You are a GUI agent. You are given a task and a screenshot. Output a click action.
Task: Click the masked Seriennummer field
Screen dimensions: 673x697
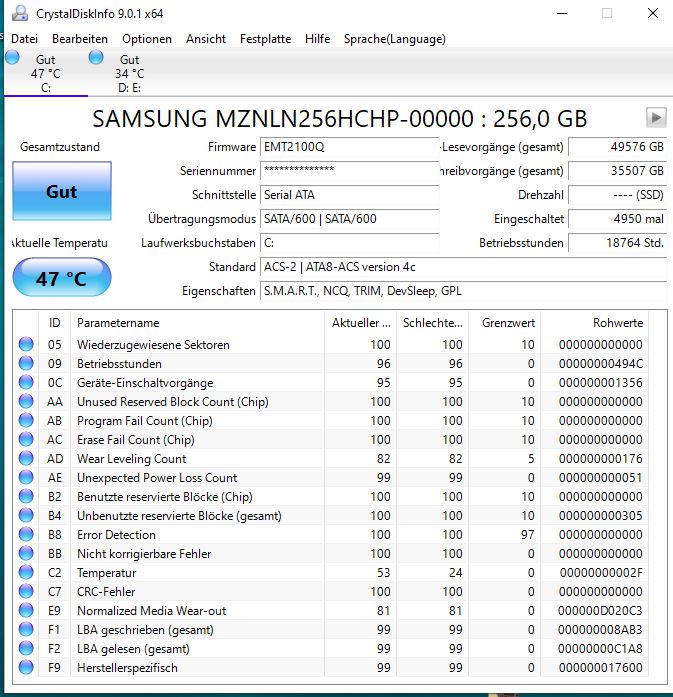tap(349, 171)
